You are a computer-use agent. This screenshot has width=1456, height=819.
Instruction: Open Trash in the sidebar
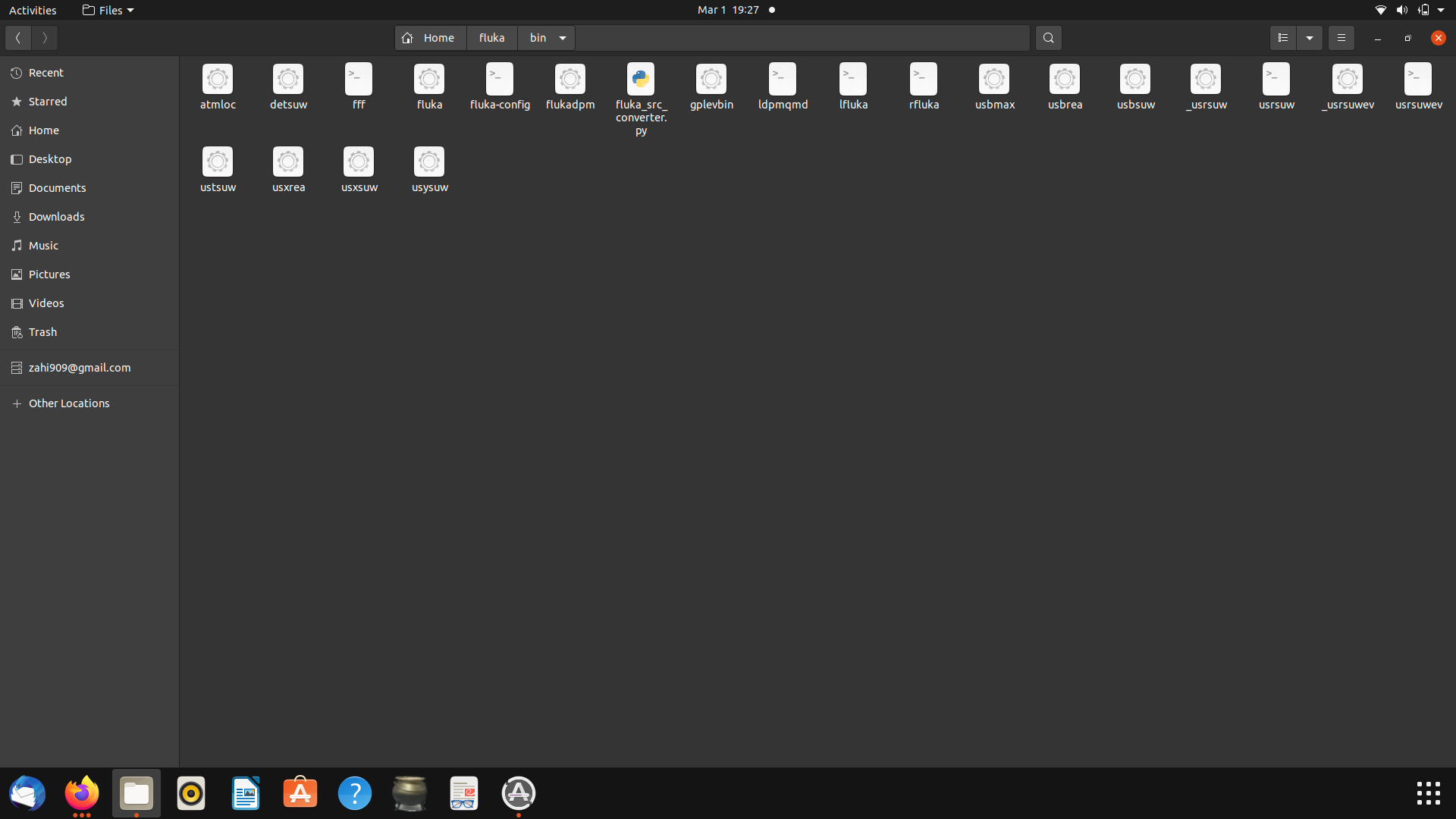(89, 332)
